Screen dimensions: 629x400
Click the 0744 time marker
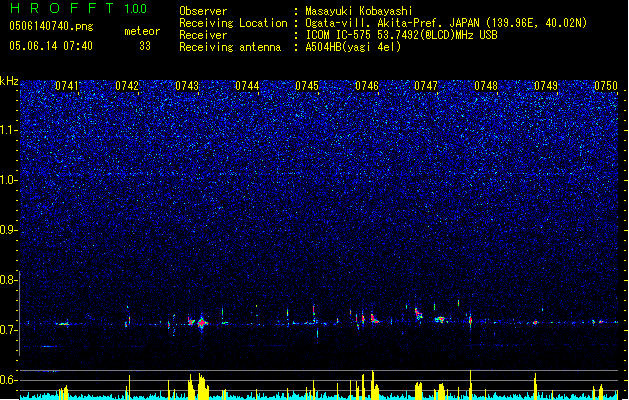point(247,86)
